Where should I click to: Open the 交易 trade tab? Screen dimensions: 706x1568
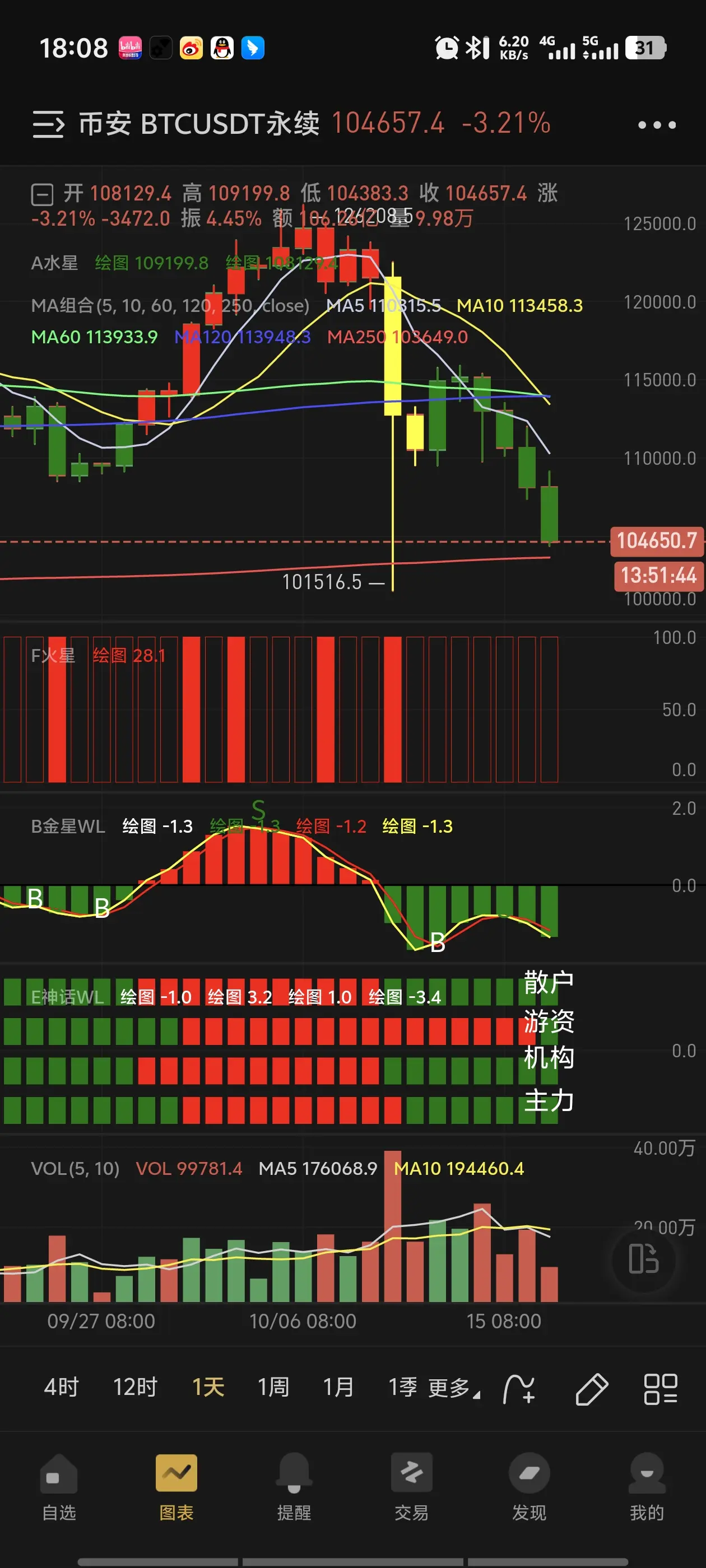coord(412,1487)
